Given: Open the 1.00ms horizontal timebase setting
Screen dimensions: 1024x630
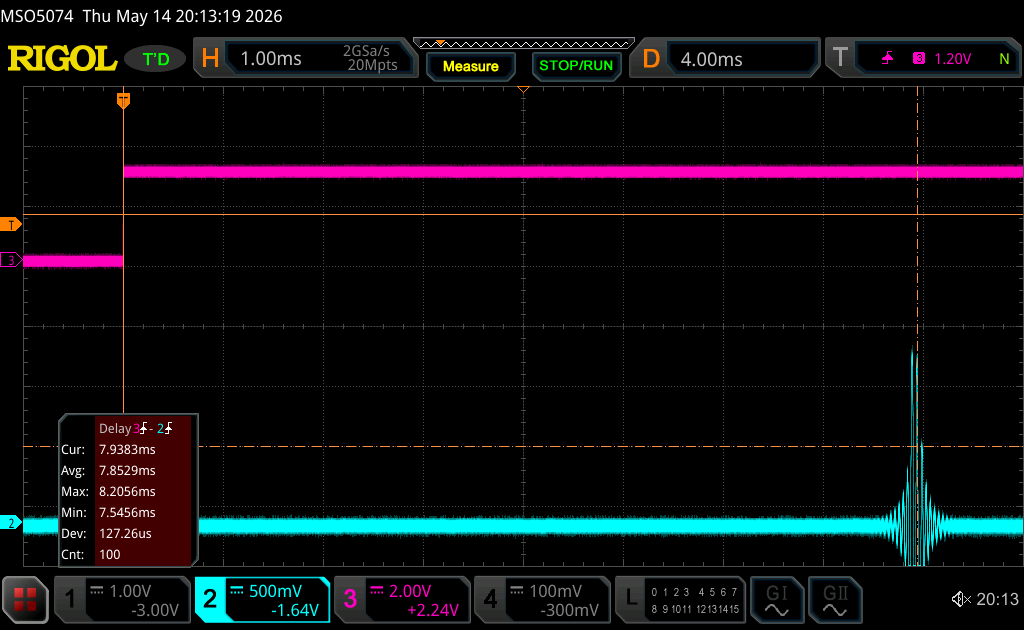Looking at the screenshot, I should click(x=271, y=59).
